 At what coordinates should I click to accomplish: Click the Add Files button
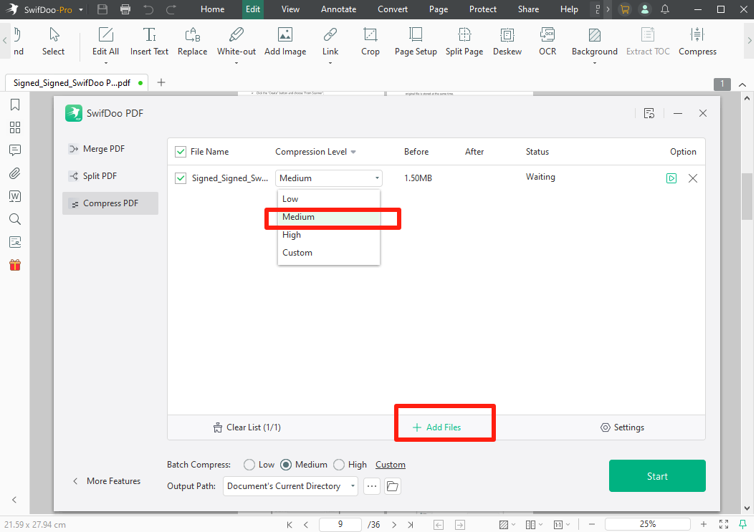tap(437, 427)
